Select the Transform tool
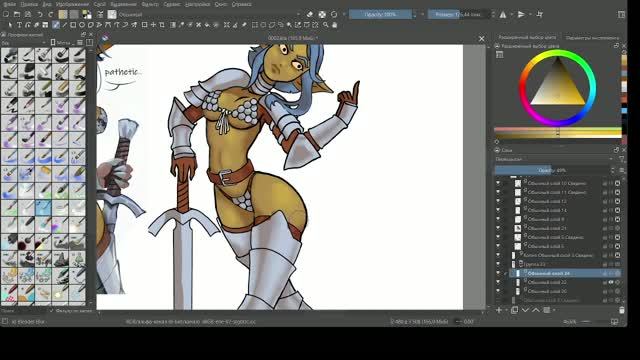This screenshot has width=640, height=360. tap(144, 25)
